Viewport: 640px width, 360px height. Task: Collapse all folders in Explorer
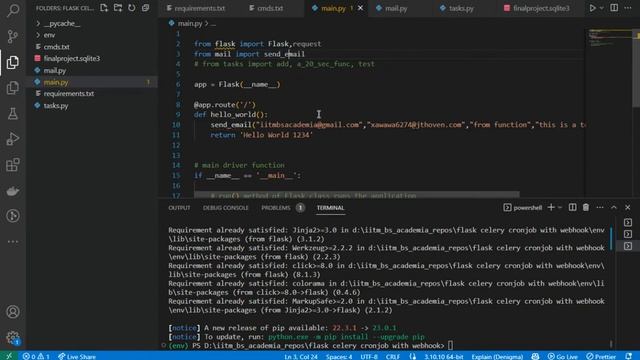coord(145,8)
